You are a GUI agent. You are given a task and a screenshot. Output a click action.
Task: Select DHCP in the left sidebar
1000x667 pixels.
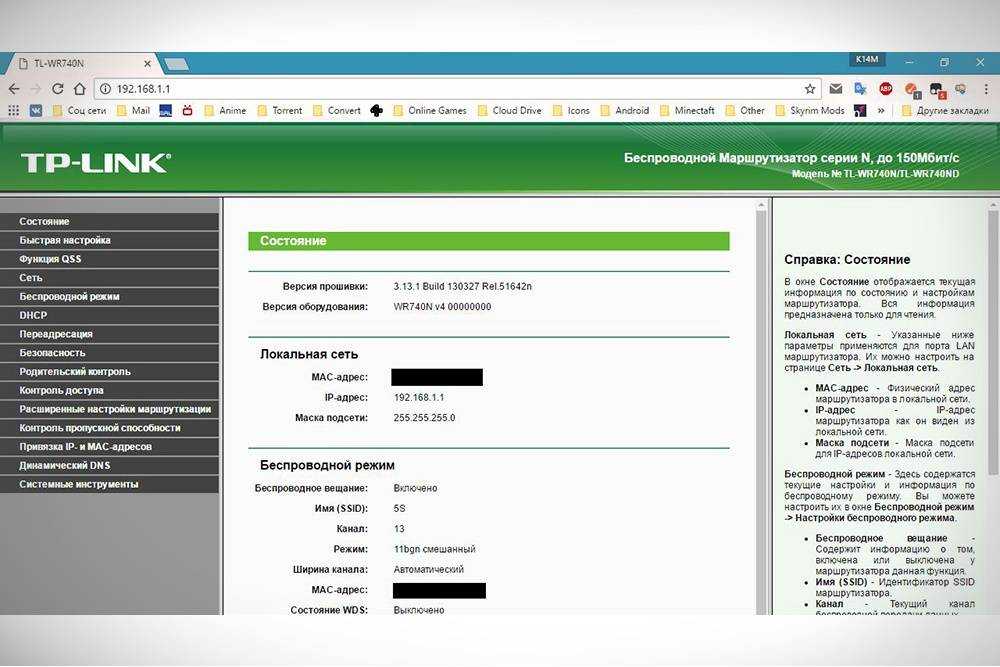(33, 315)
